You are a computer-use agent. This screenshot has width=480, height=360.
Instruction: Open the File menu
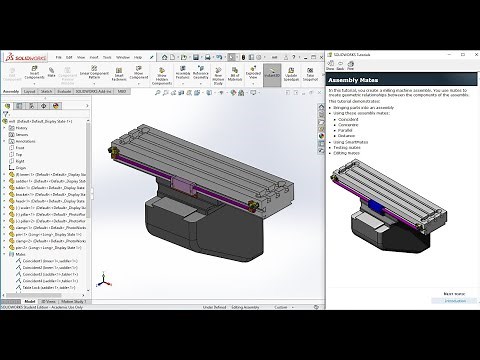(59, 57)
